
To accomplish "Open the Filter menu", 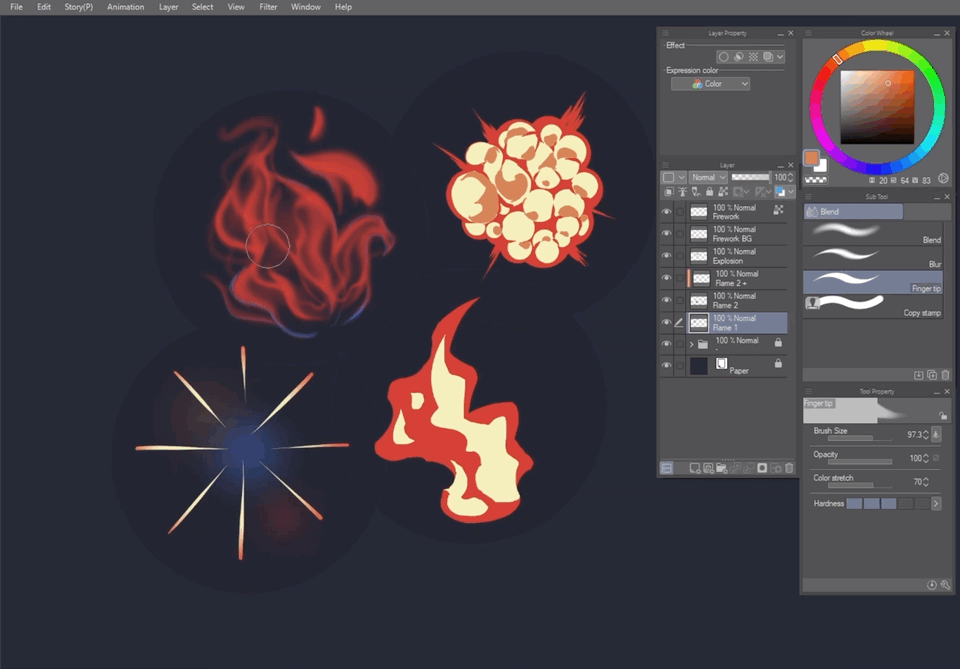I will click(268, 7).
